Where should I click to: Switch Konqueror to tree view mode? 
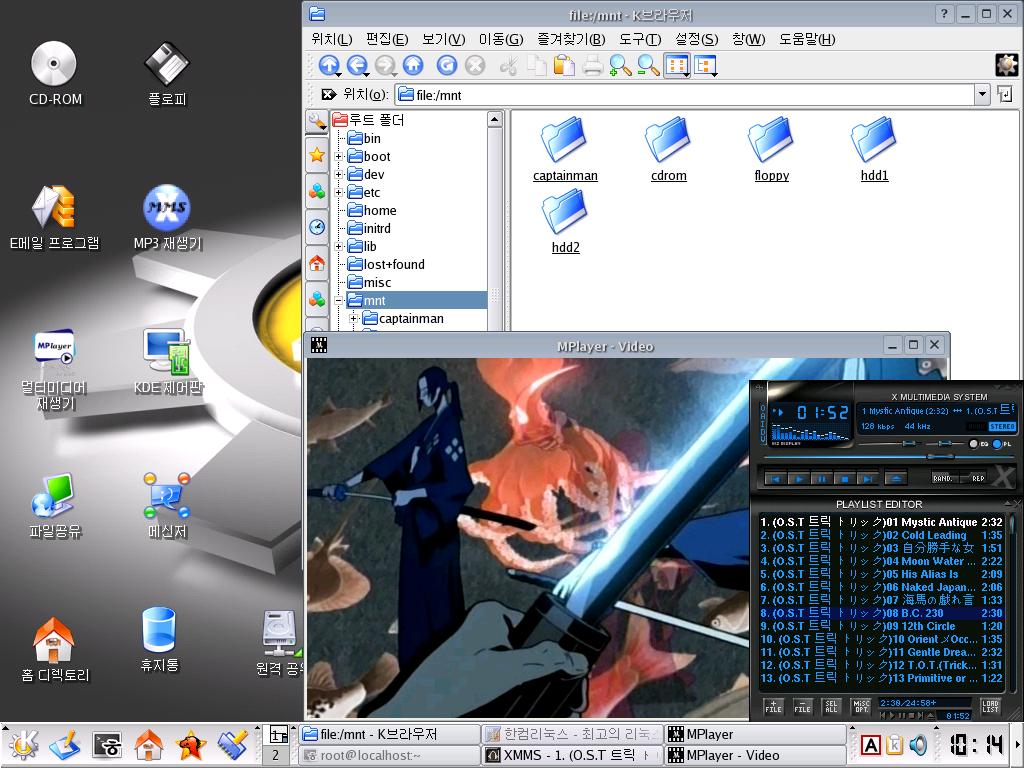pyautogui.click(x=705, y=65)
